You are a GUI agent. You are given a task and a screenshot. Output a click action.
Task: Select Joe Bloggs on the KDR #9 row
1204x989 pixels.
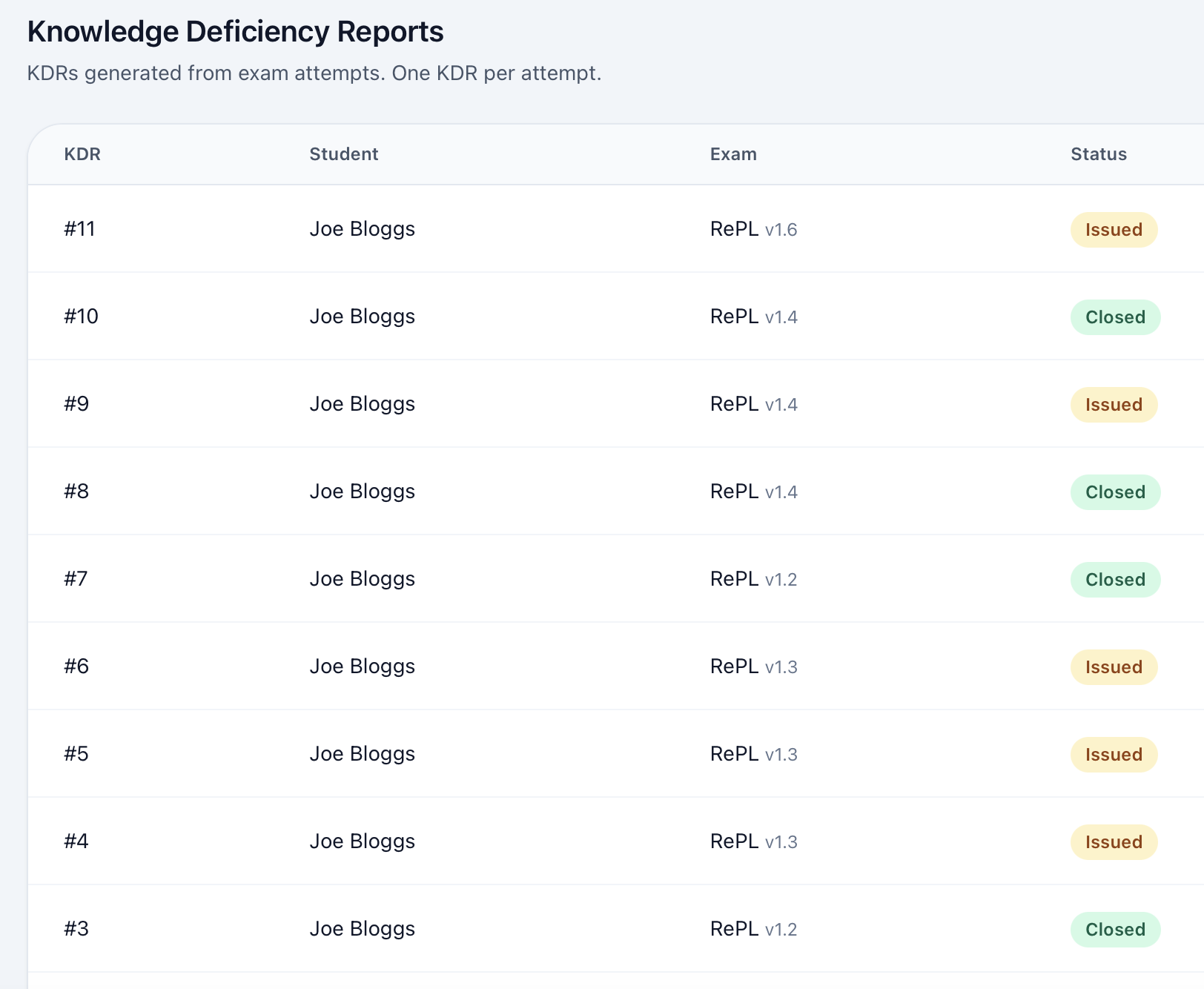pos(362,404)
